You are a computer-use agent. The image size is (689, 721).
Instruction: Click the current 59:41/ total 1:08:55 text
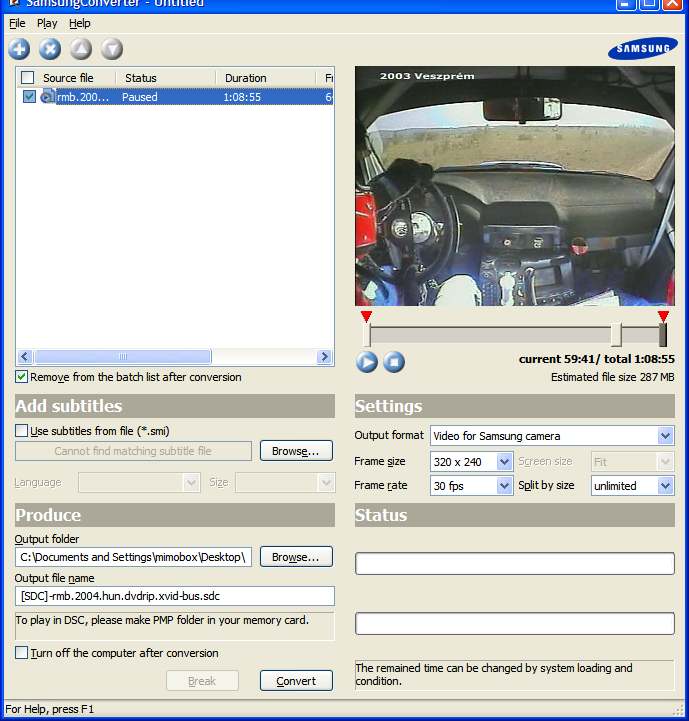597,359
